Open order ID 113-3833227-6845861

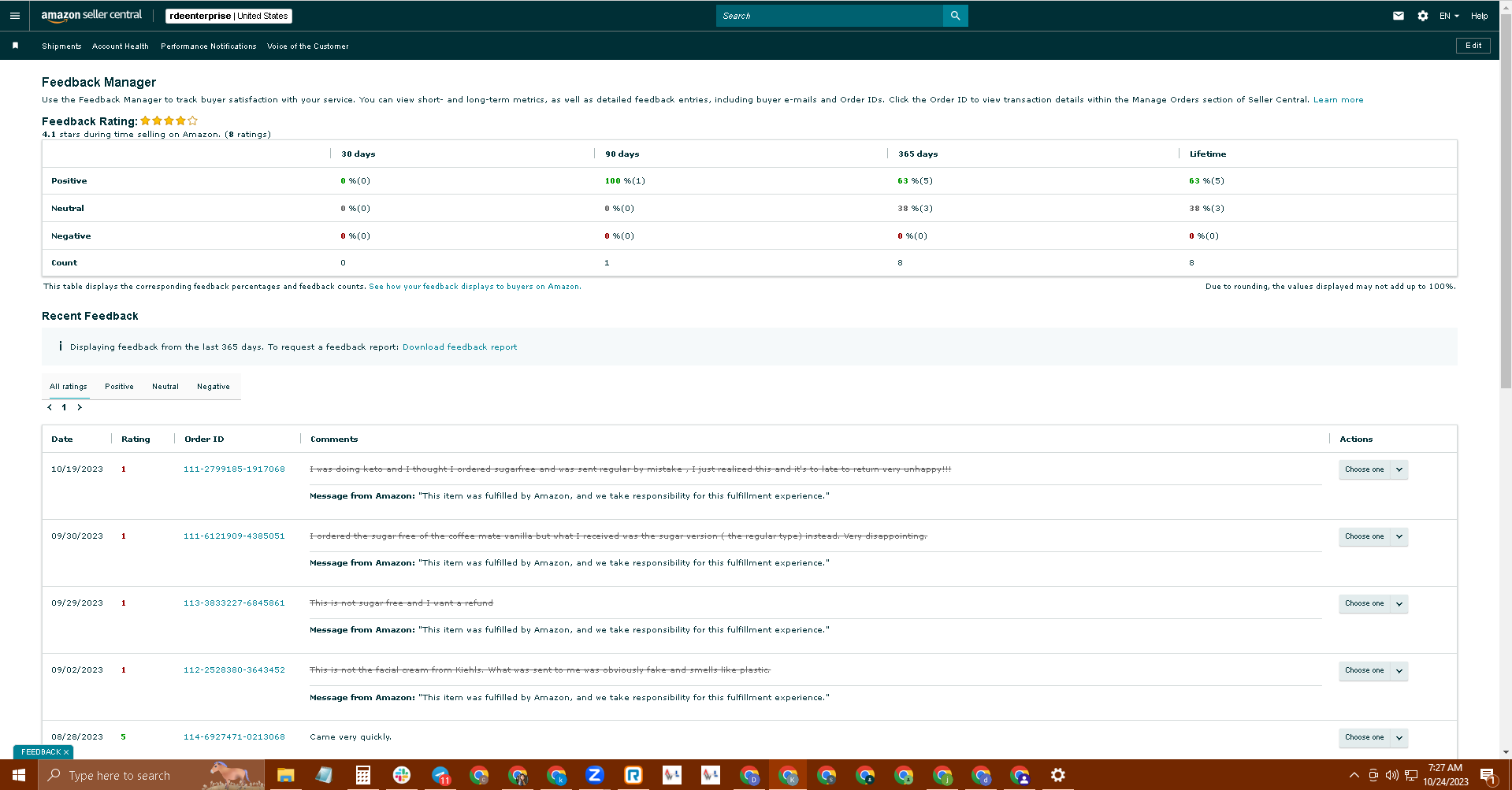point(234,603)
